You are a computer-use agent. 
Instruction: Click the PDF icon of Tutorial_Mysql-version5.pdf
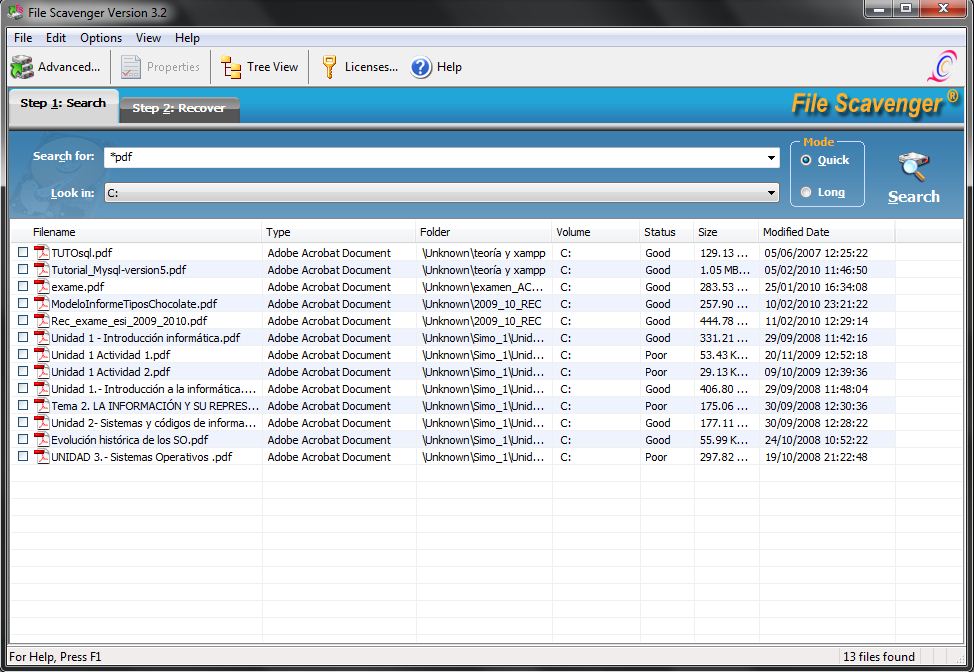coord(42,270)
